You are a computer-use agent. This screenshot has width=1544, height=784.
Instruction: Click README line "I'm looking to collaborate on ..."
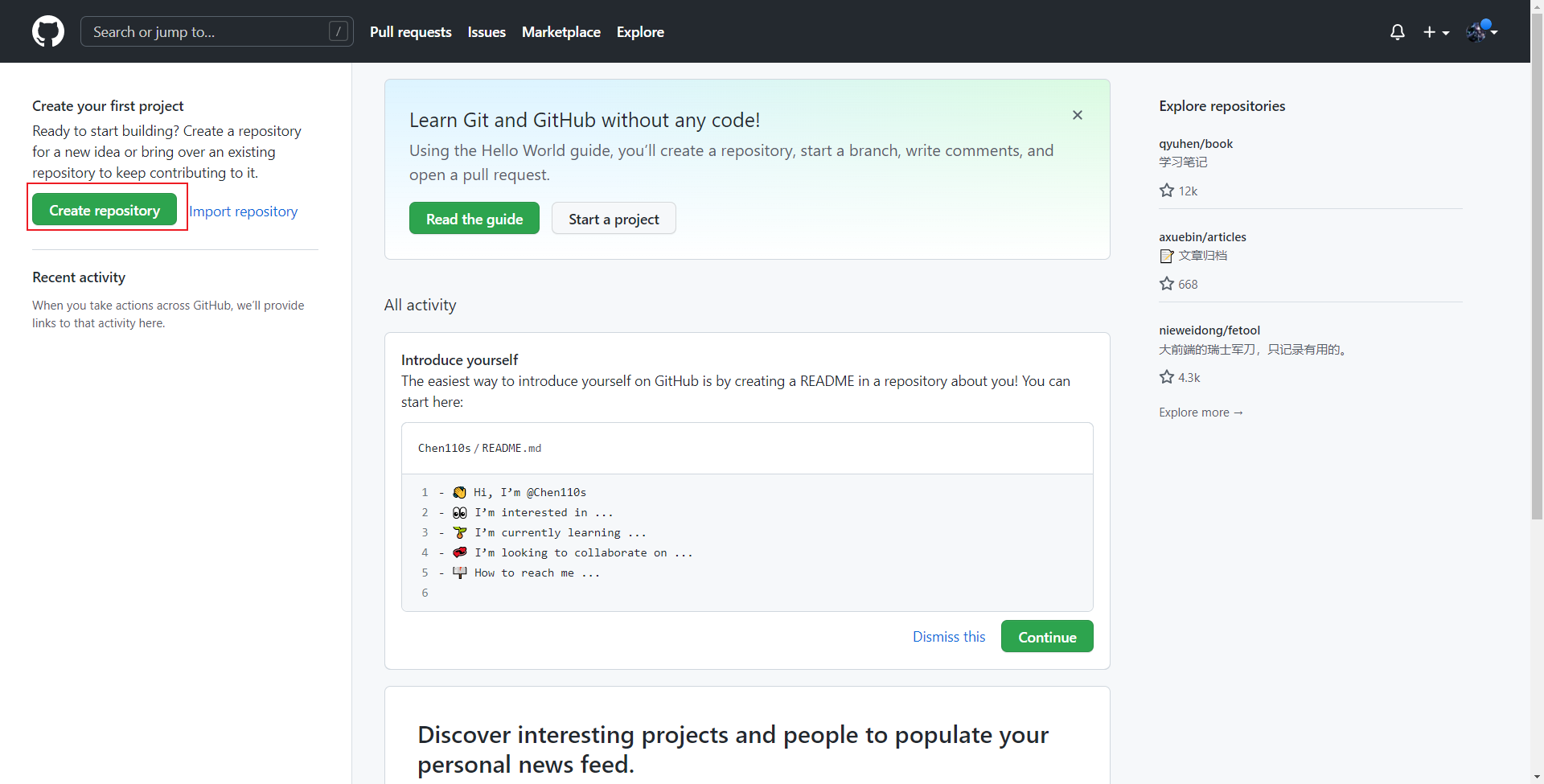[x=583, y=552]
